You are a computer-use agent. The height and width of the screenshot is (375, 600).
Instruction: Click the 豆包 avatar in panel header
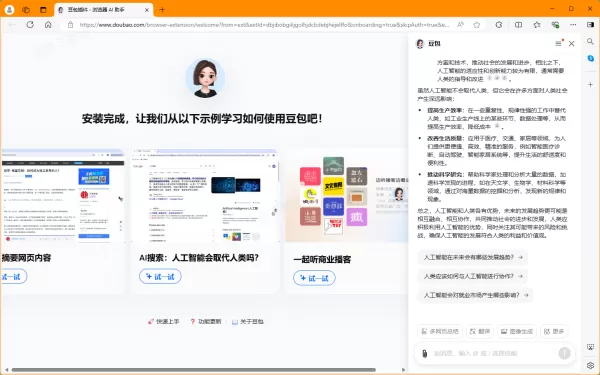pyautogui.click(x=420, y=44)
